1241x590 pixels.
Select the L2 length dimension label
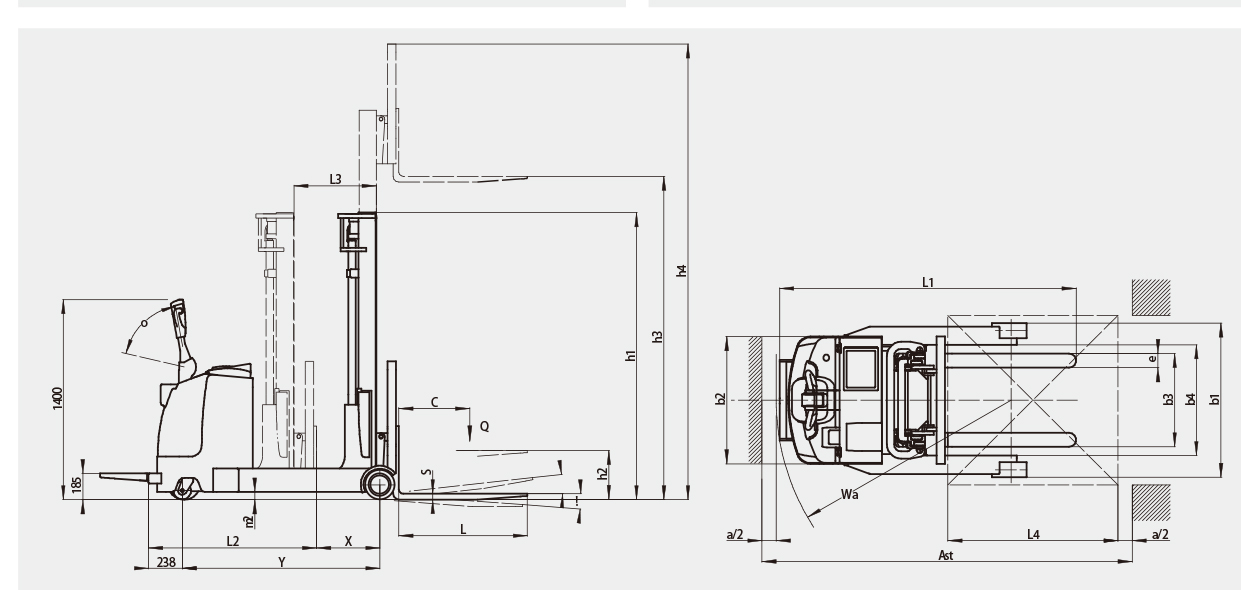coord(232,540)
